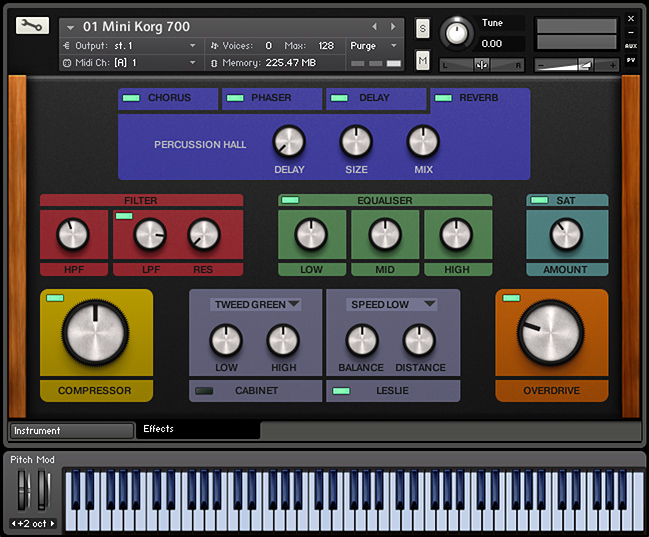Screen dimensions: 649x537
Task: Click the pan L-R slider
Action: (482, 65)
